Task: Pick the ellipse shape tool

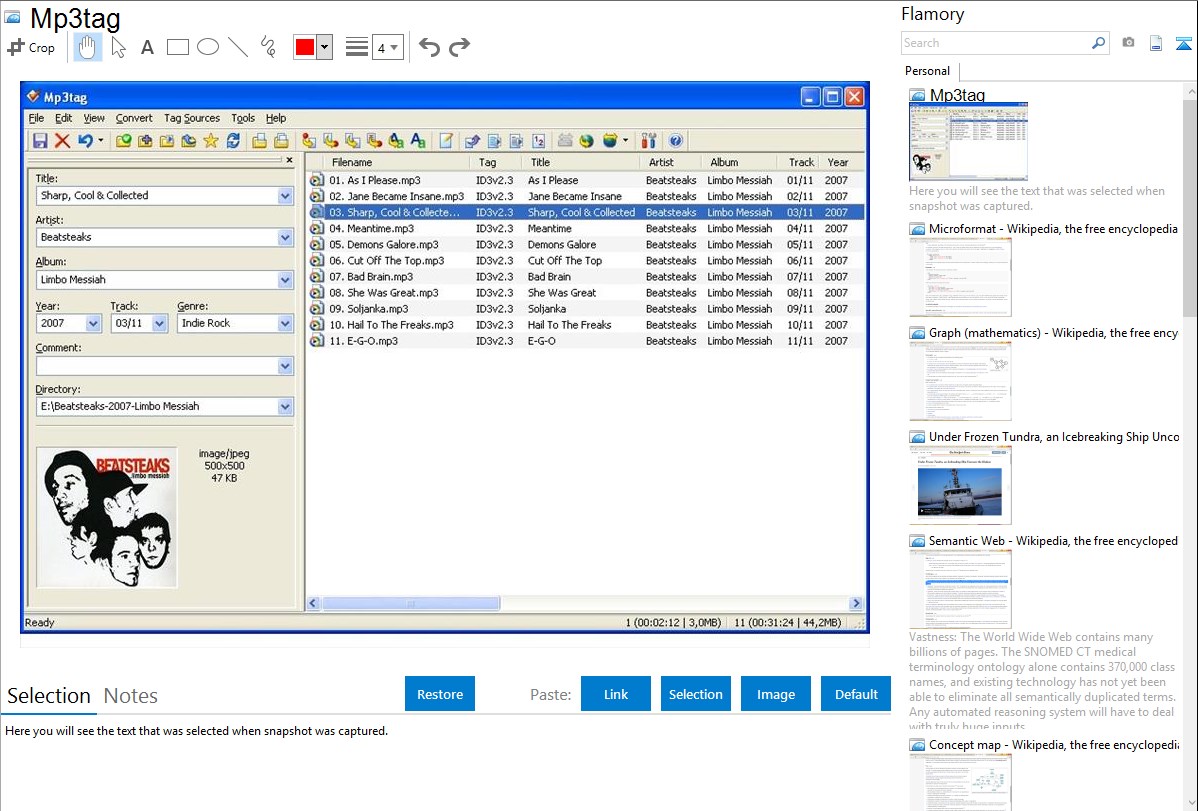Action: point(208,47)
